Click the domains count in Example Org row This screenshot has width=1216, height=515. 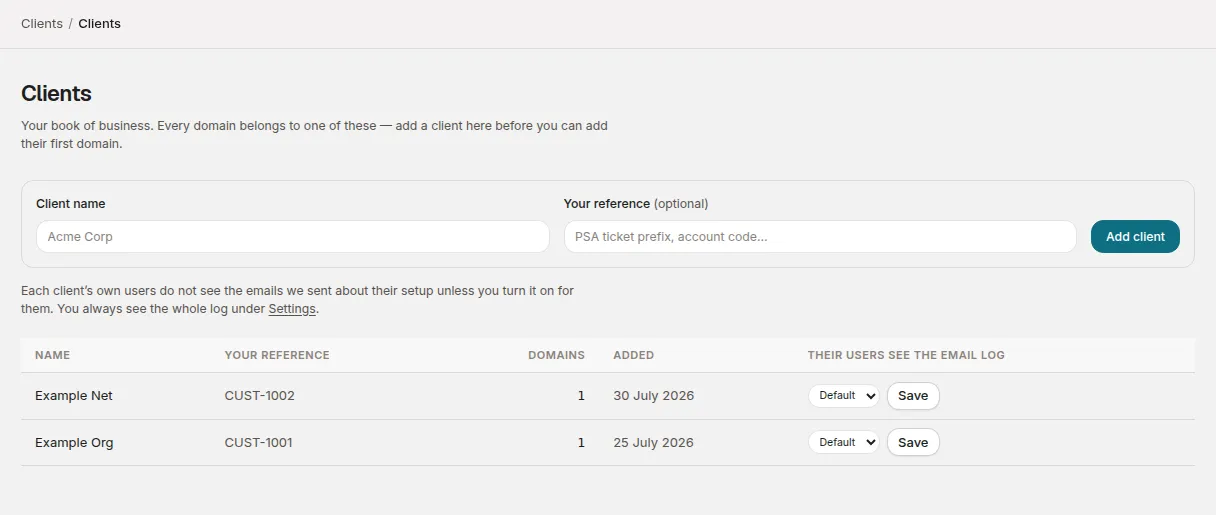click(x=581, y=442)
